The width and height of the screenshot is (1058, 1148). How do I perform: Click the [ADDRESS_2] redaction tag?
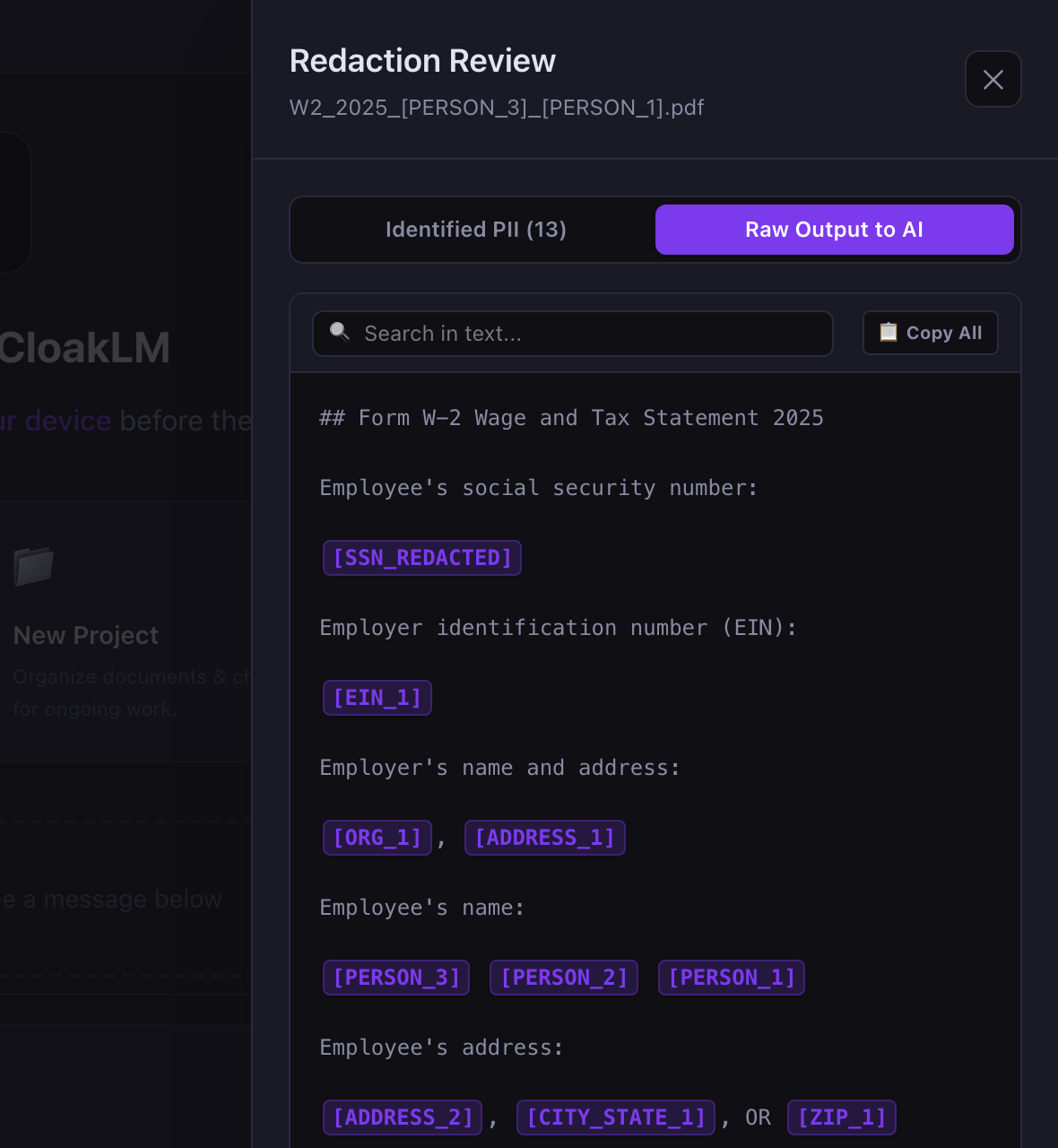click(403, 1118)
